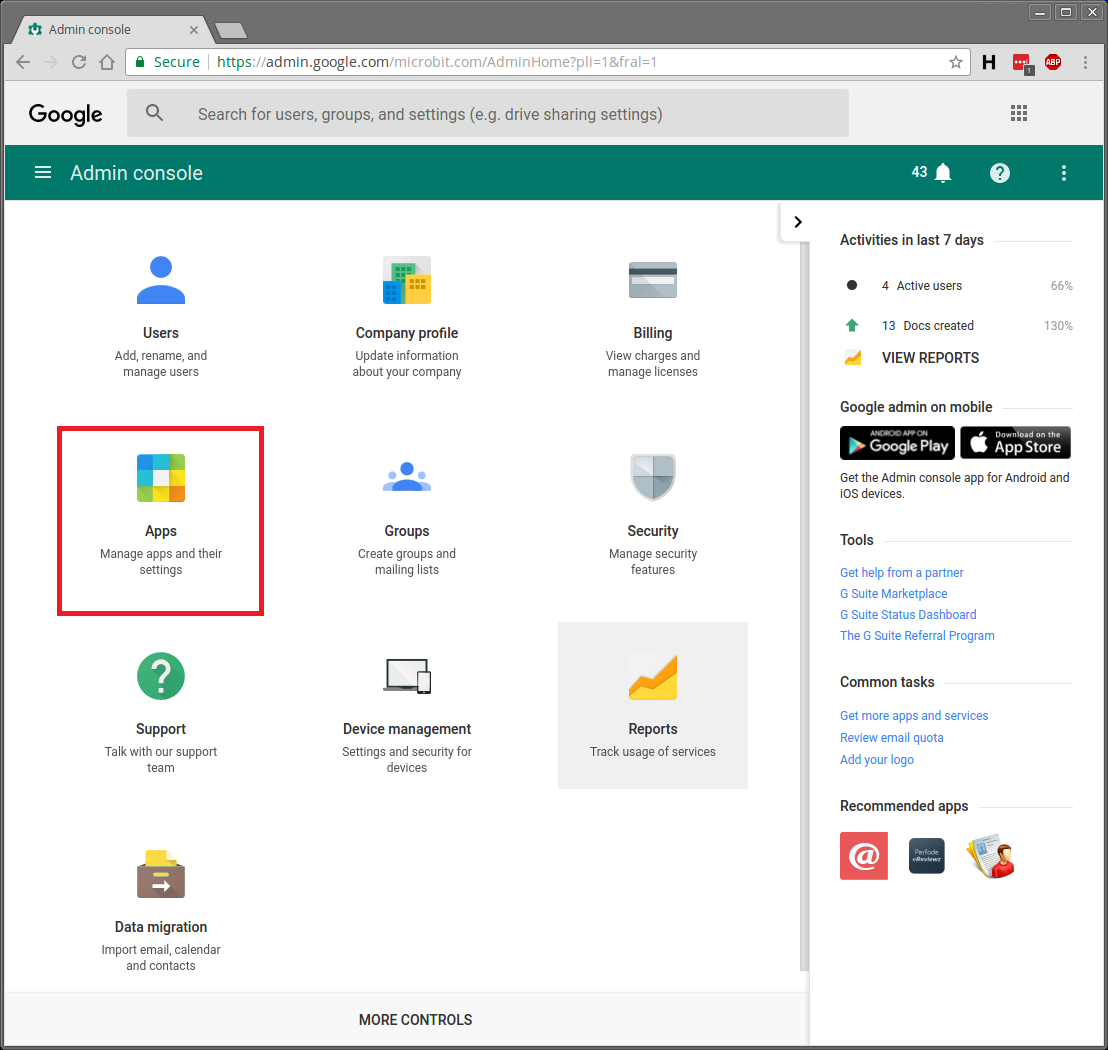Click the Google logo
Screen dimensions: 1108x1050
coord(65,114)
